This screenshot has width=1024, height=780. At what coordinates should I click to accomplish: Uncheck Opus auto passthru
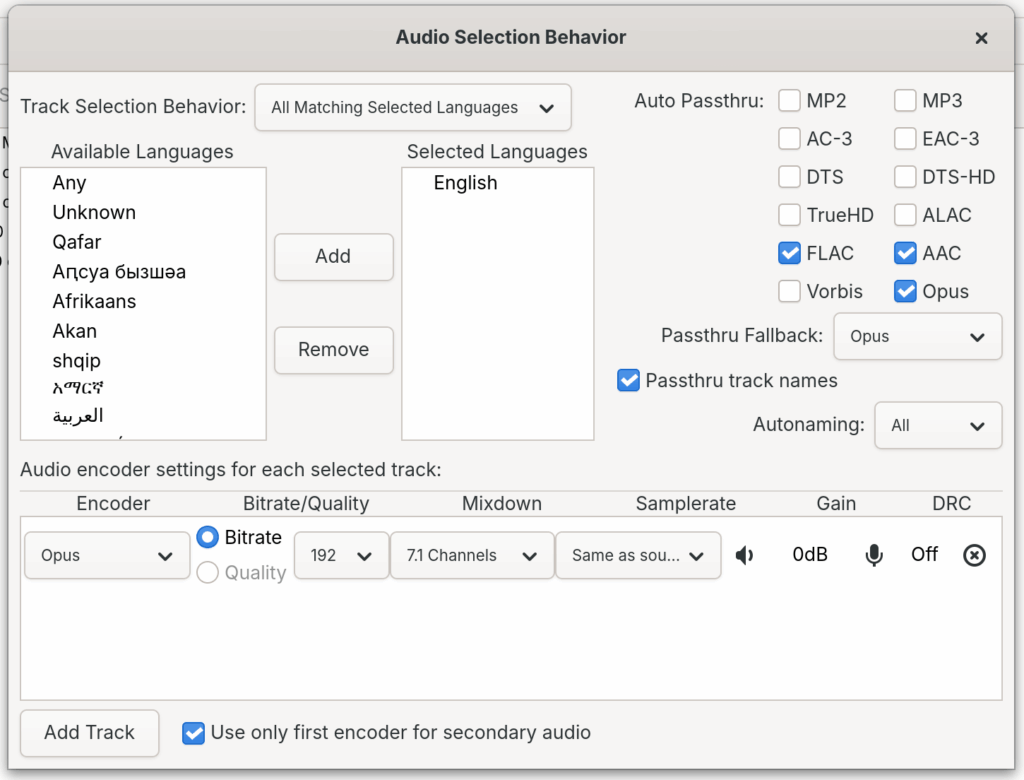point(905,291)
